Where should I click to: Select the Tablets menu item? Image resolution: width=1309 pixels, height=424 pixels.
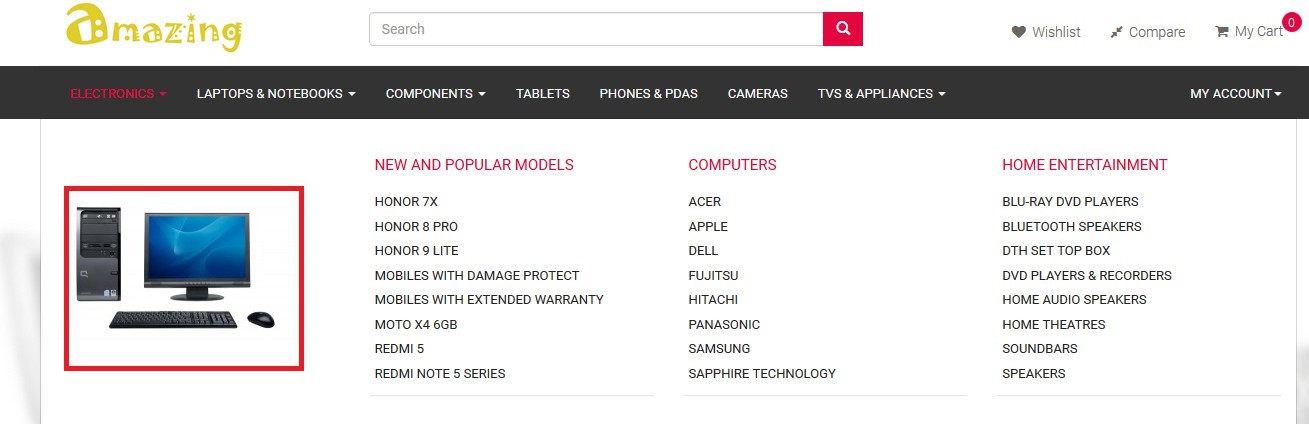(x=543, y=93)
